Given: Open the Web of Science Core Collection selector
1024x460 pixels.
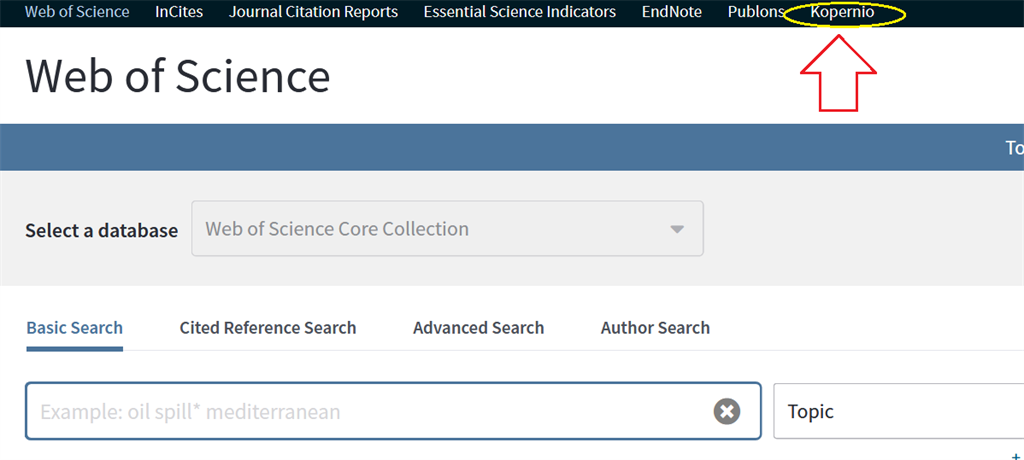Looking at the screenshot, I should [x=447, y=229].
